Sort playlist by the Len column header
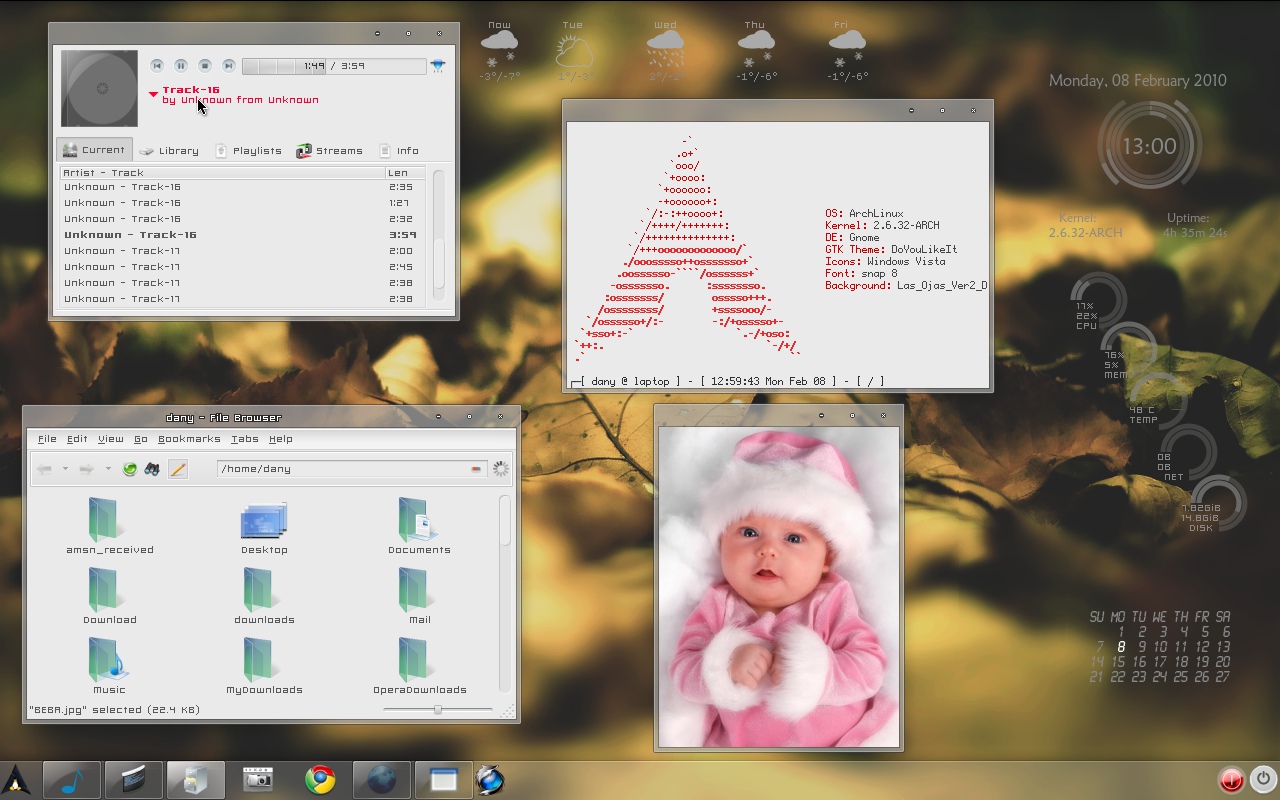1280x800 pixels. coord(405,173)
